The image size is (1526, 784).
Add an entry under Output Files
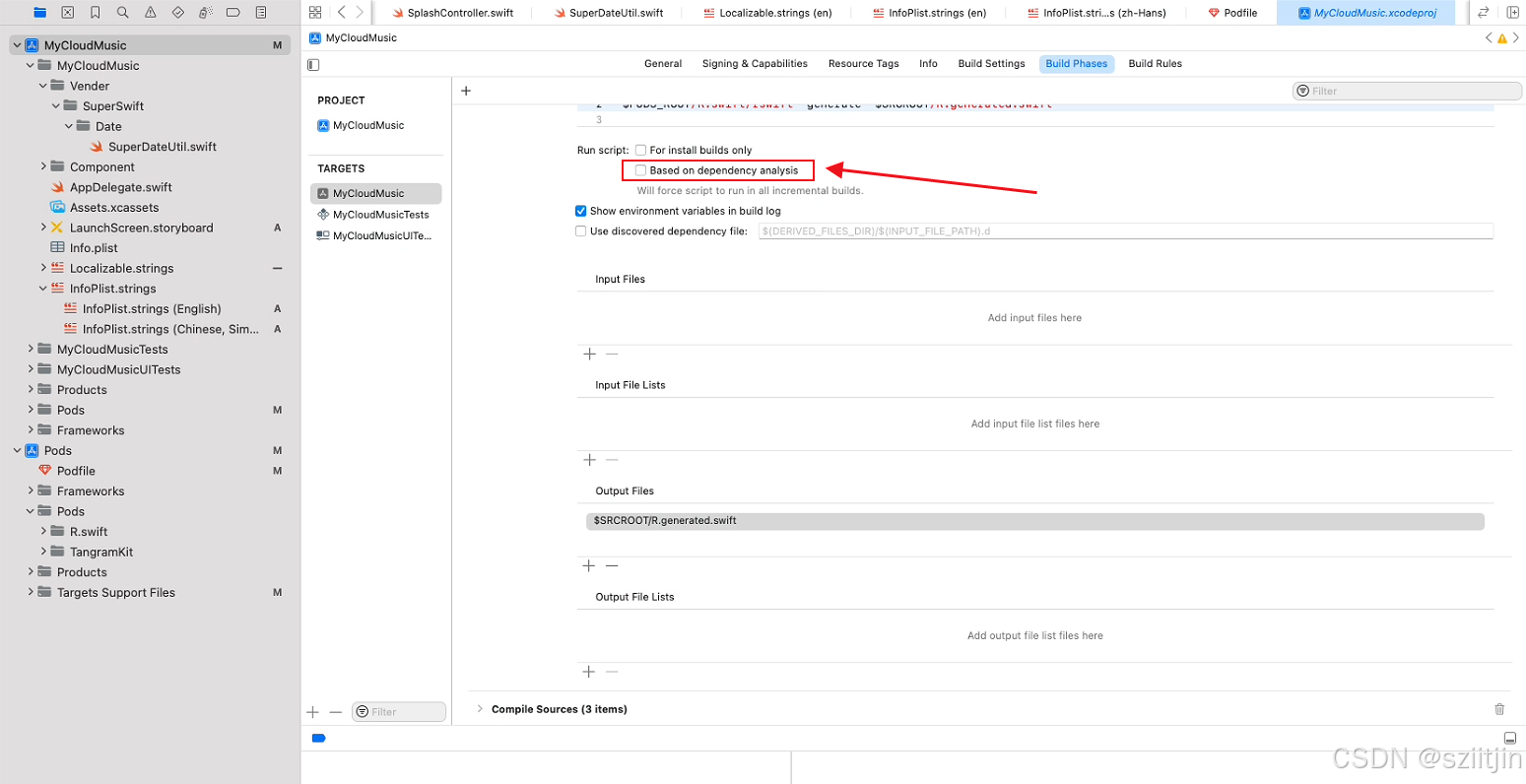tap(589, 566)
